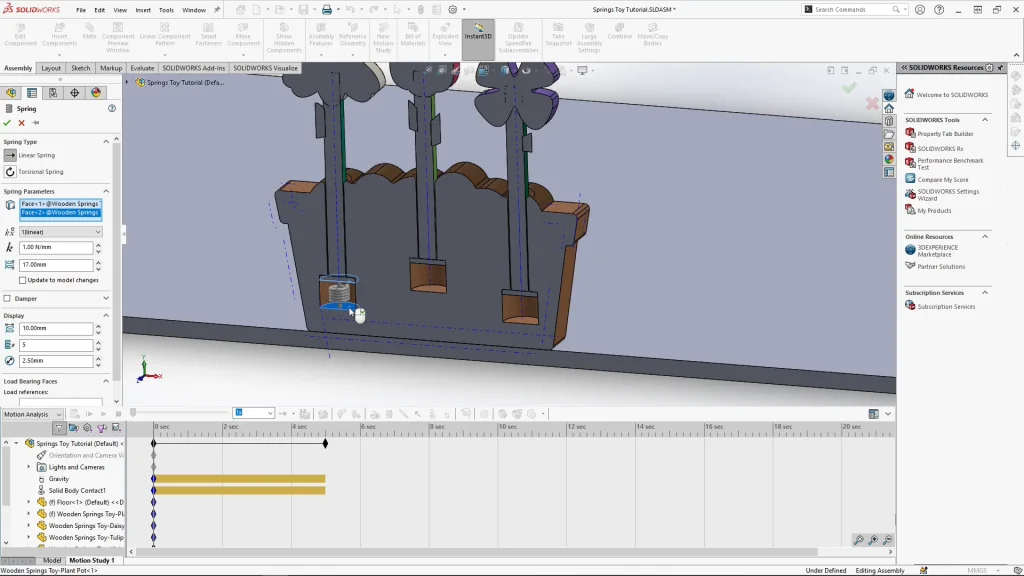Expand the Lights and Cameras tree node
The height and width of the screenshot is (576, 1024).
[x=29, y=467]
